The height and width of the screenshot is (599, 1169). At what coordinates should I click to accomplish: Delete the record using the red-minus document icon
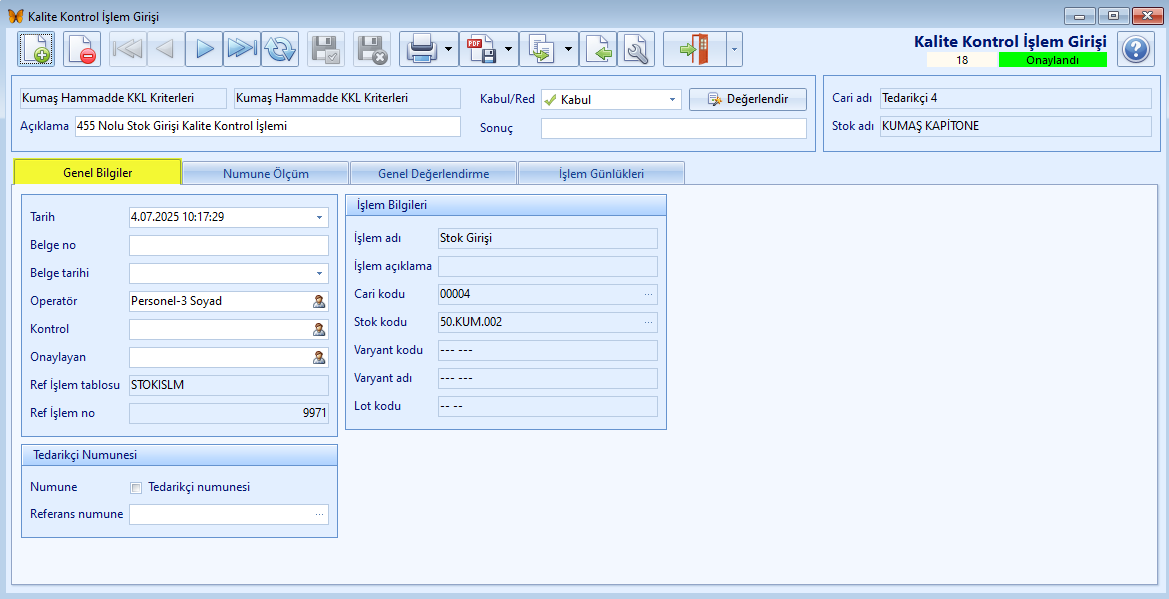tap(82, 49)
